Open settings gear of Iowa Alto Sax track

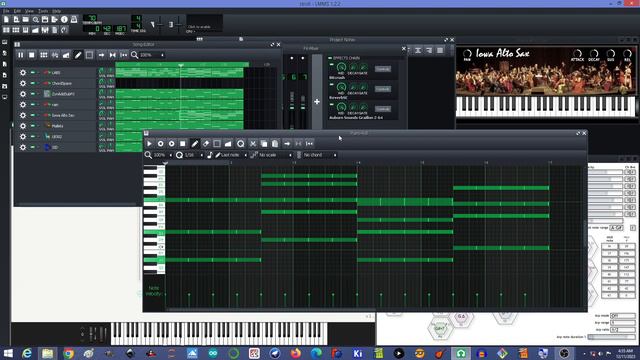(x=23, y=115)
